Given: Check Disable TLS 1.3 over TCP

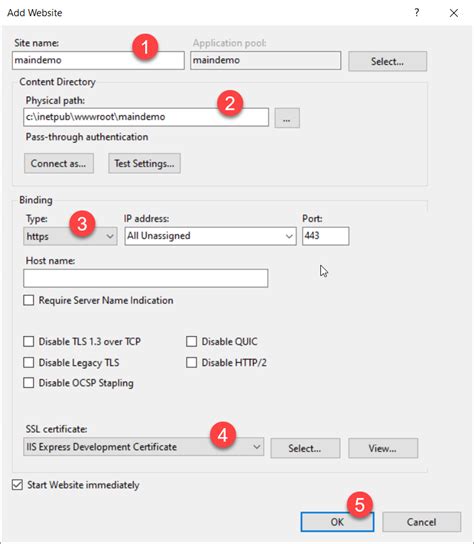Looking at the screenshot, I should [28, 341].
